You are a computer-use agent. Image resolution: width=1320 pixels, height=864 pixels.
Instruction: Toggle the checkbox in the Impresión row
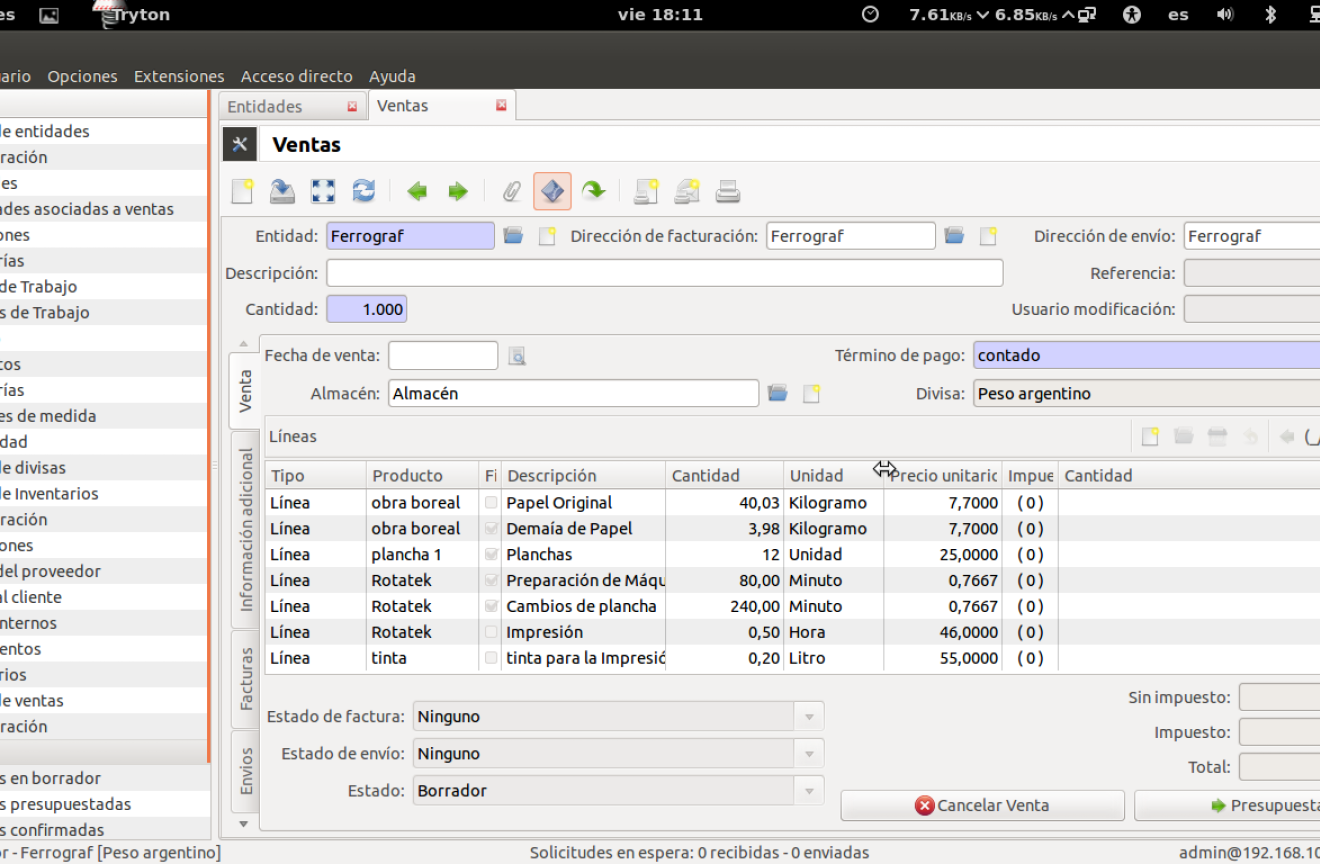point(491,632)
